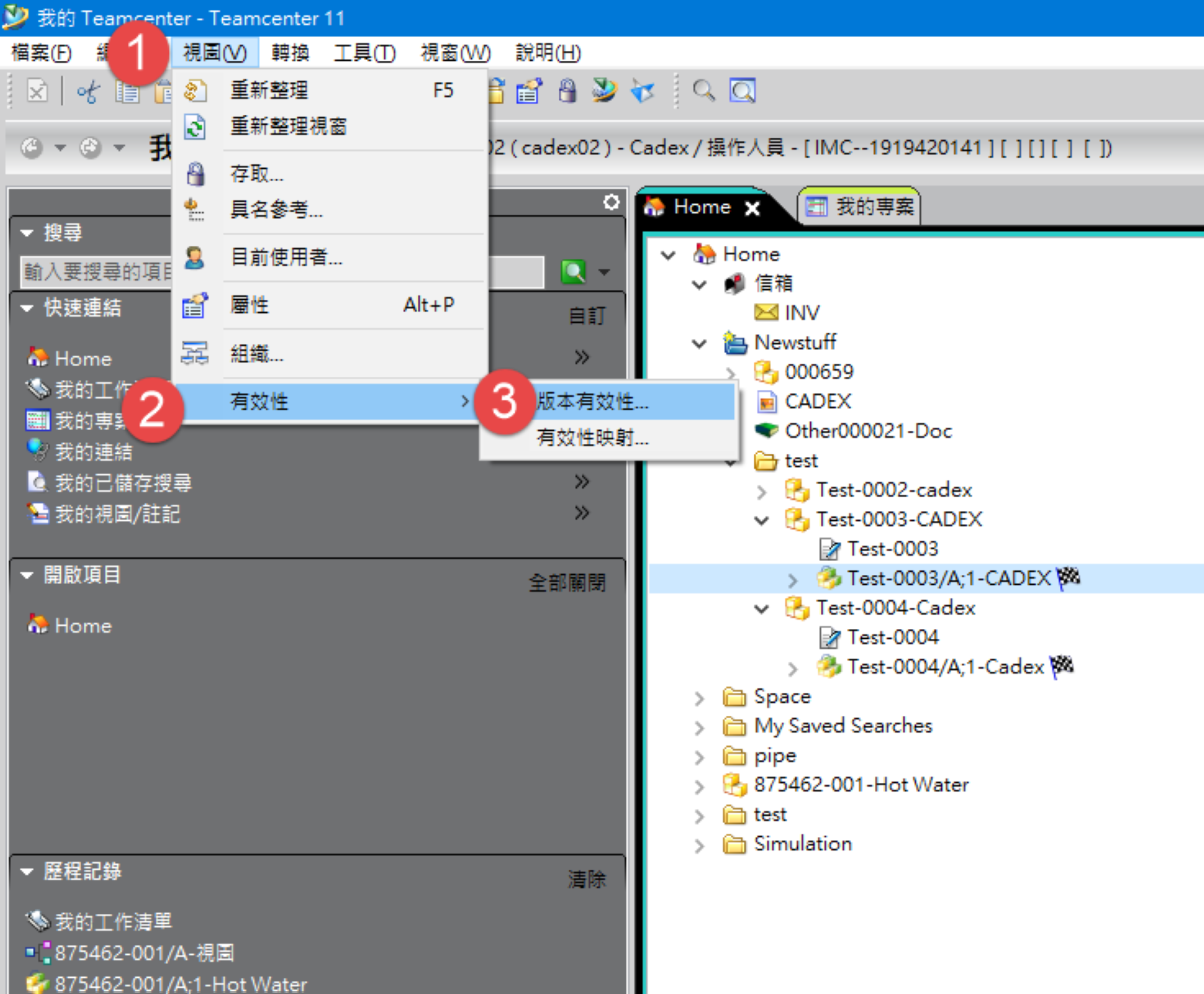This screenshot has width=1204, height=994.
Task: Click inside the search input field
Action: 282,271
